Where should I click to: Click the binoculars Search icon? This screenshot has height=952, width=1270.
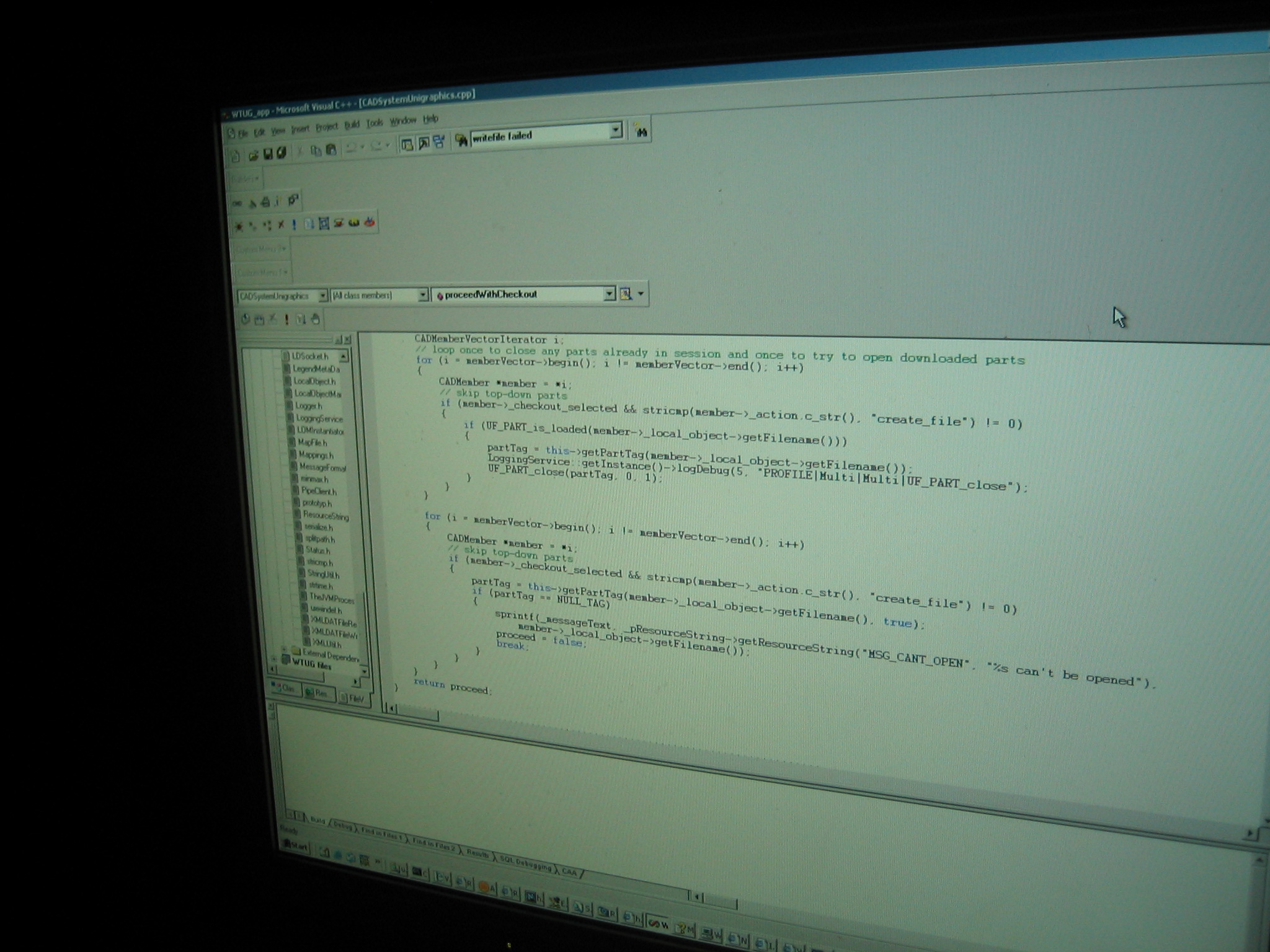click(641, 131)
